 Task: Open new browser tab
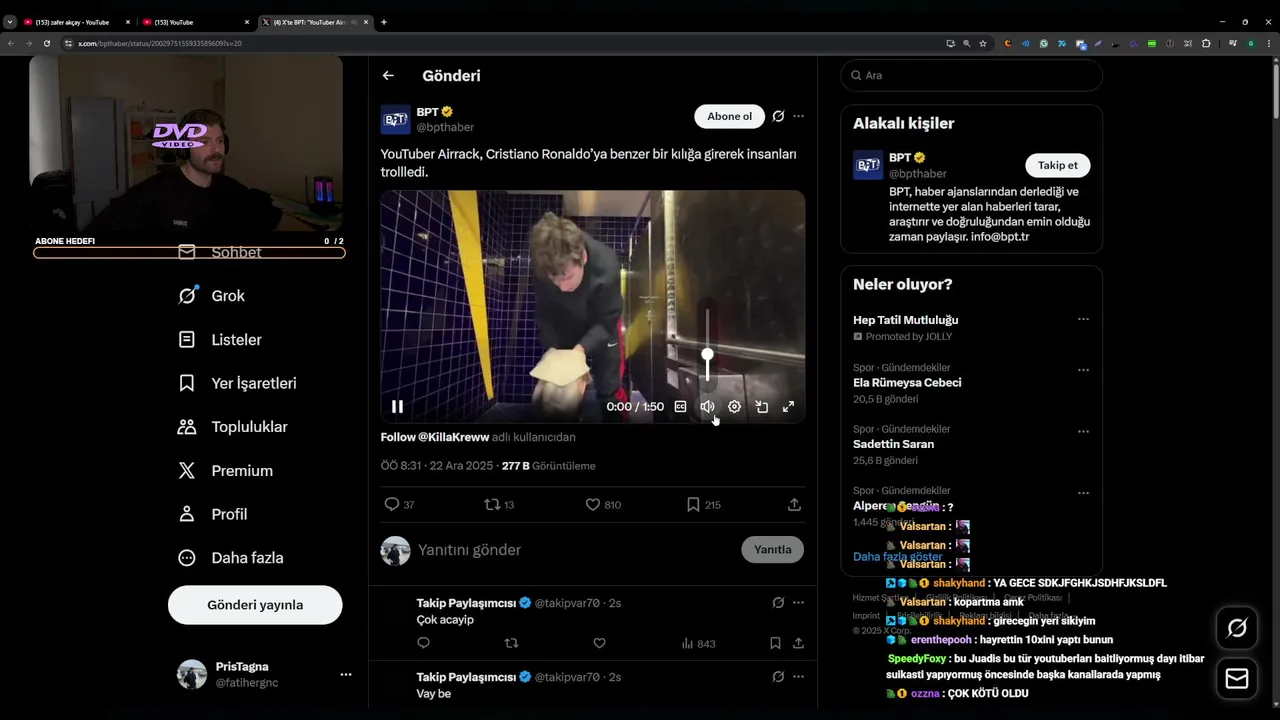click(384, 22)
